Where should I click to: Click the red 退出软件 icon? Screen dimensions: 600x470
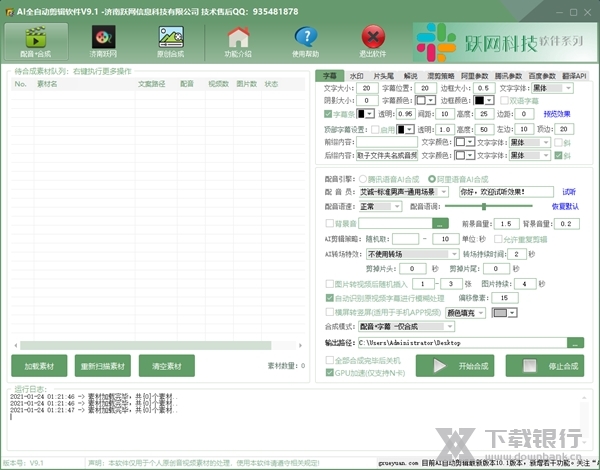tap(373, 37)
